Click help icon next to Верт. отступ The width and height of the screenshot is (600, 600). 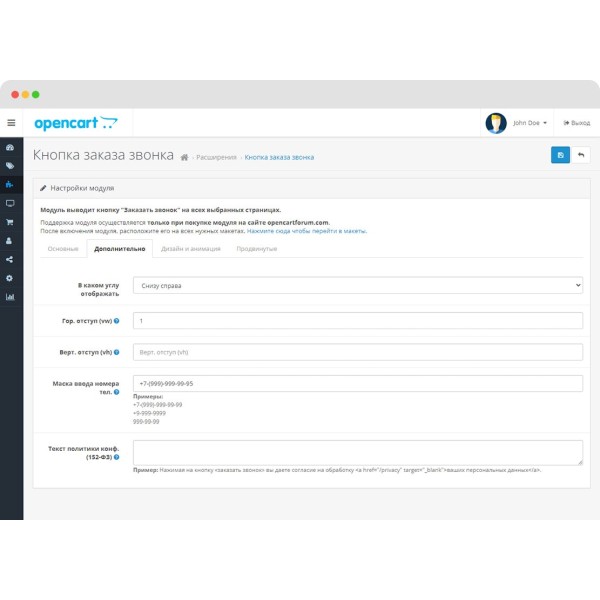pos(116,352)
